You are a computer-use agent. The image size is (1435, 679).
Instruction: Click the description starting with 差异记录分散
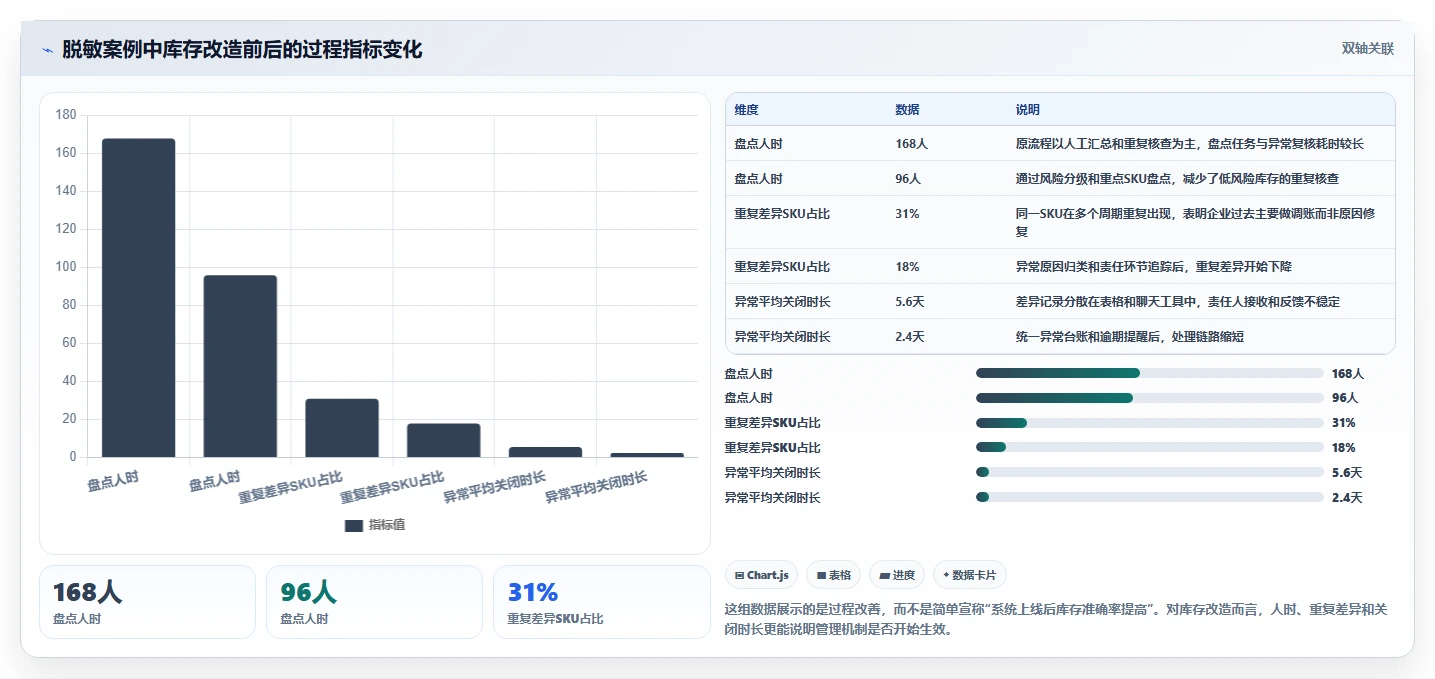(1177, 302)
